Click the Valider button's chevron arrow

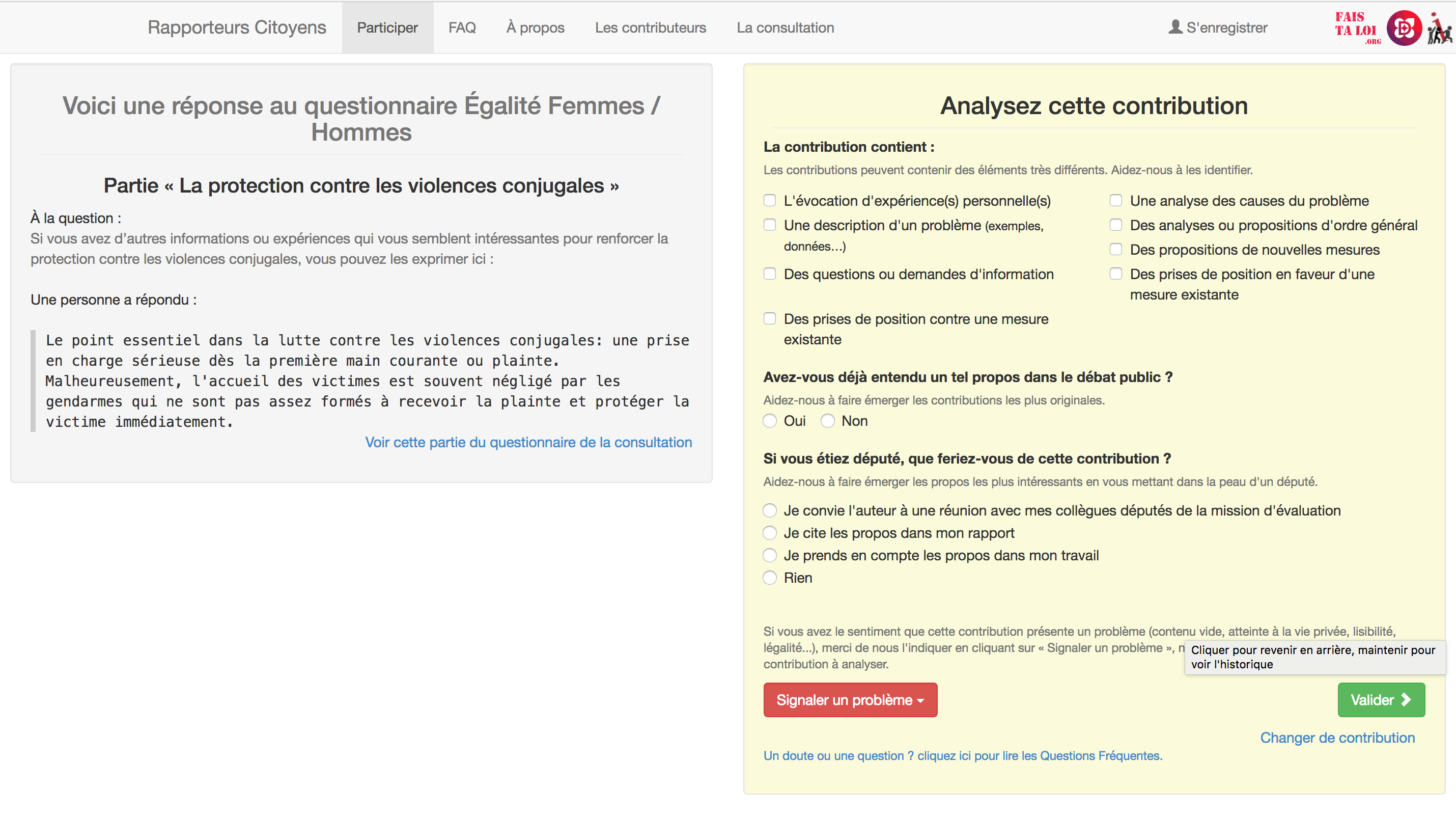pos(1406,700)
